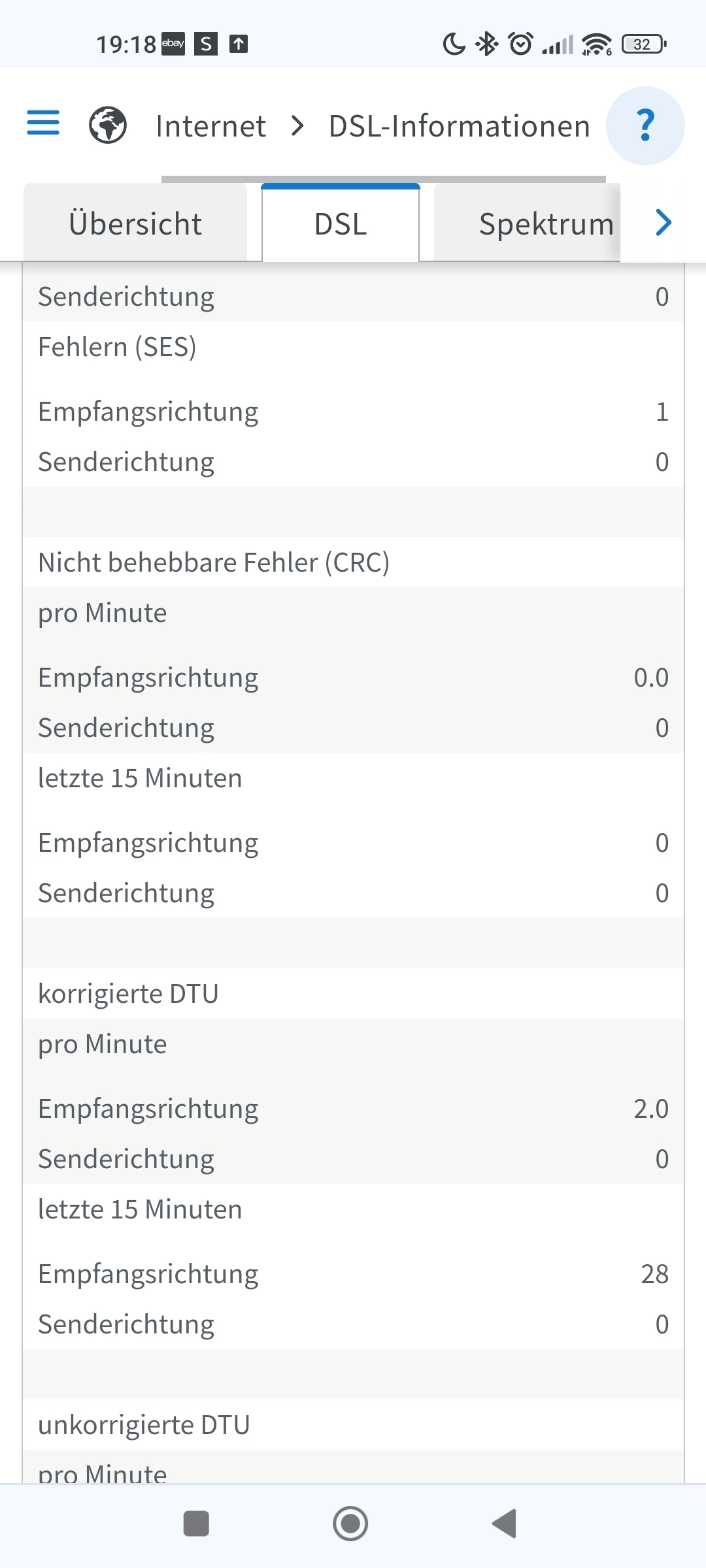Tap the DSL-Informationen page title
Screen dimensions: 706x1568
(x=460, y=126)
